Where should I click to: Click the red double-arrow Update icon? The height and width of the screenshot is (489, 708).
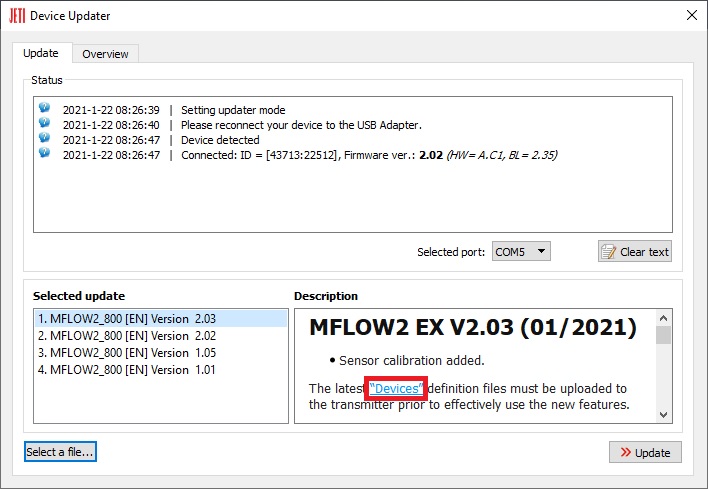pos(625,452)
